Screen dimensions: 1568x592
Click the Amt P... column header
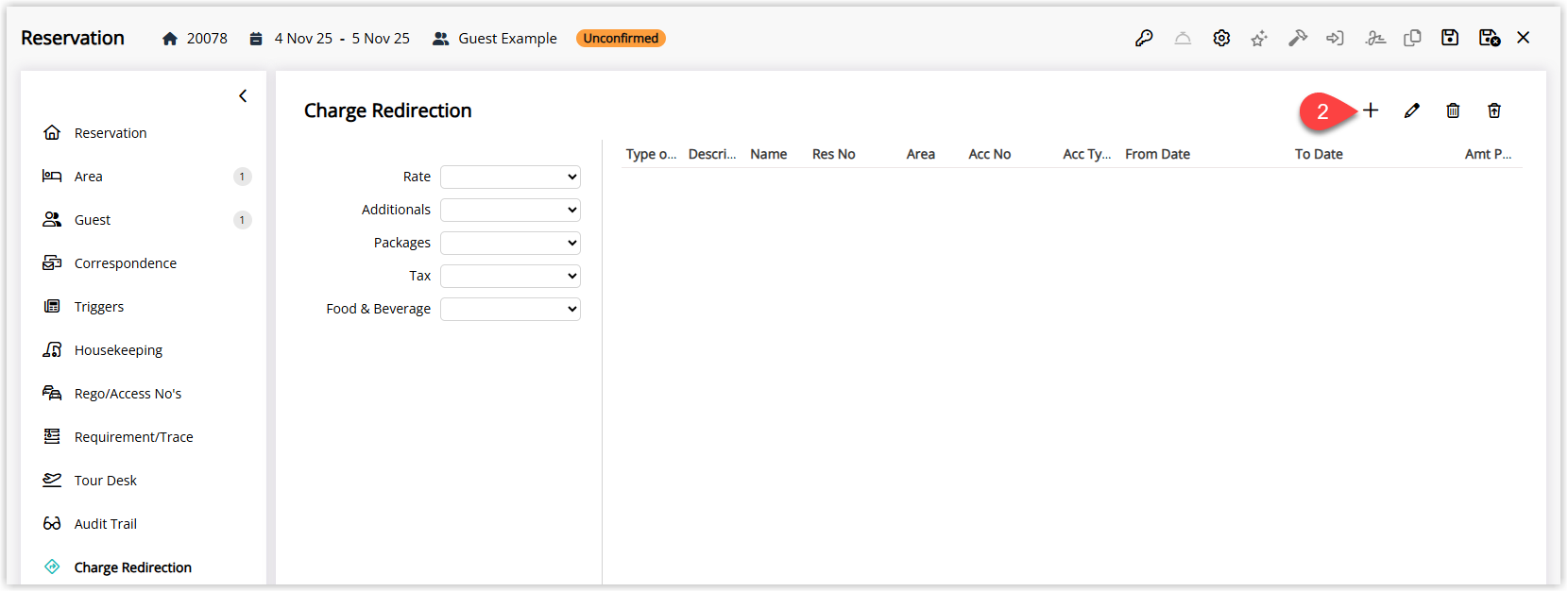pyautogui.click(x=1489, y=154)
